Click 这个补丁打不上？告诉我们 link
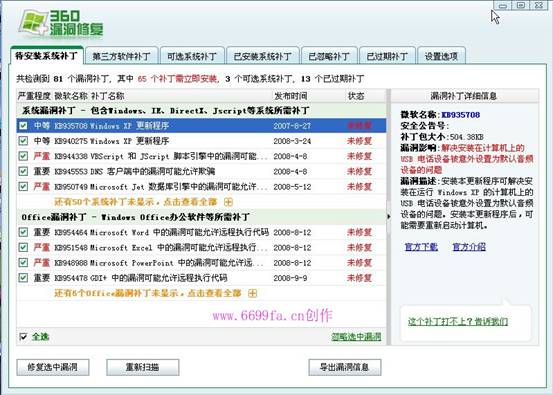This screenshot has height=395, width=553. pyautogui.click(x=458, y=321)
